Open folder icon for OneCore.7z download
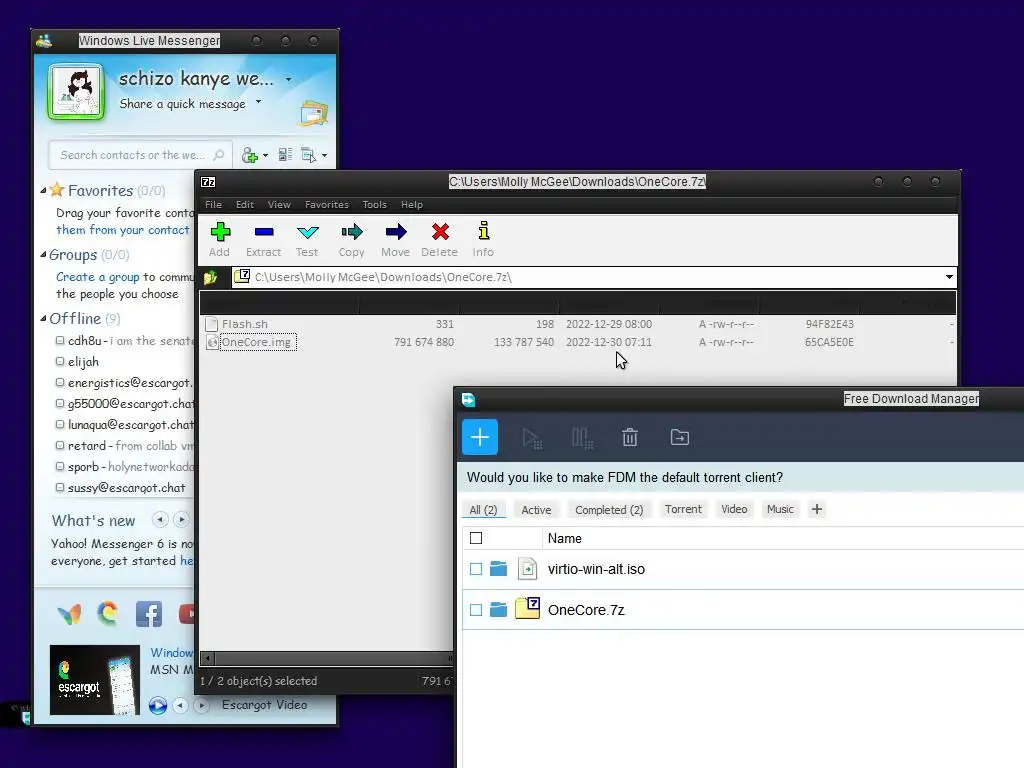 click(498, 609)
